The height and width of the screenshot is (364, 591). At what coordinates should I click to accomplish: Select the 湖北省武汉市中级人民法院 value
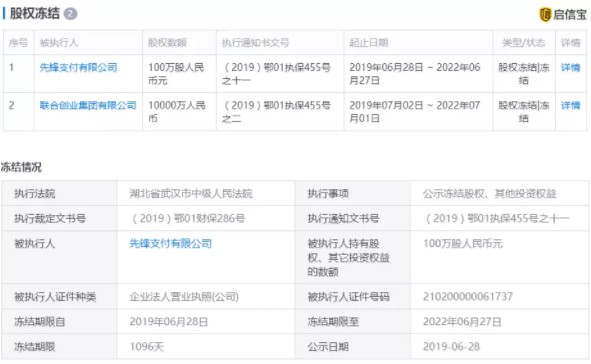coord(191,194)
